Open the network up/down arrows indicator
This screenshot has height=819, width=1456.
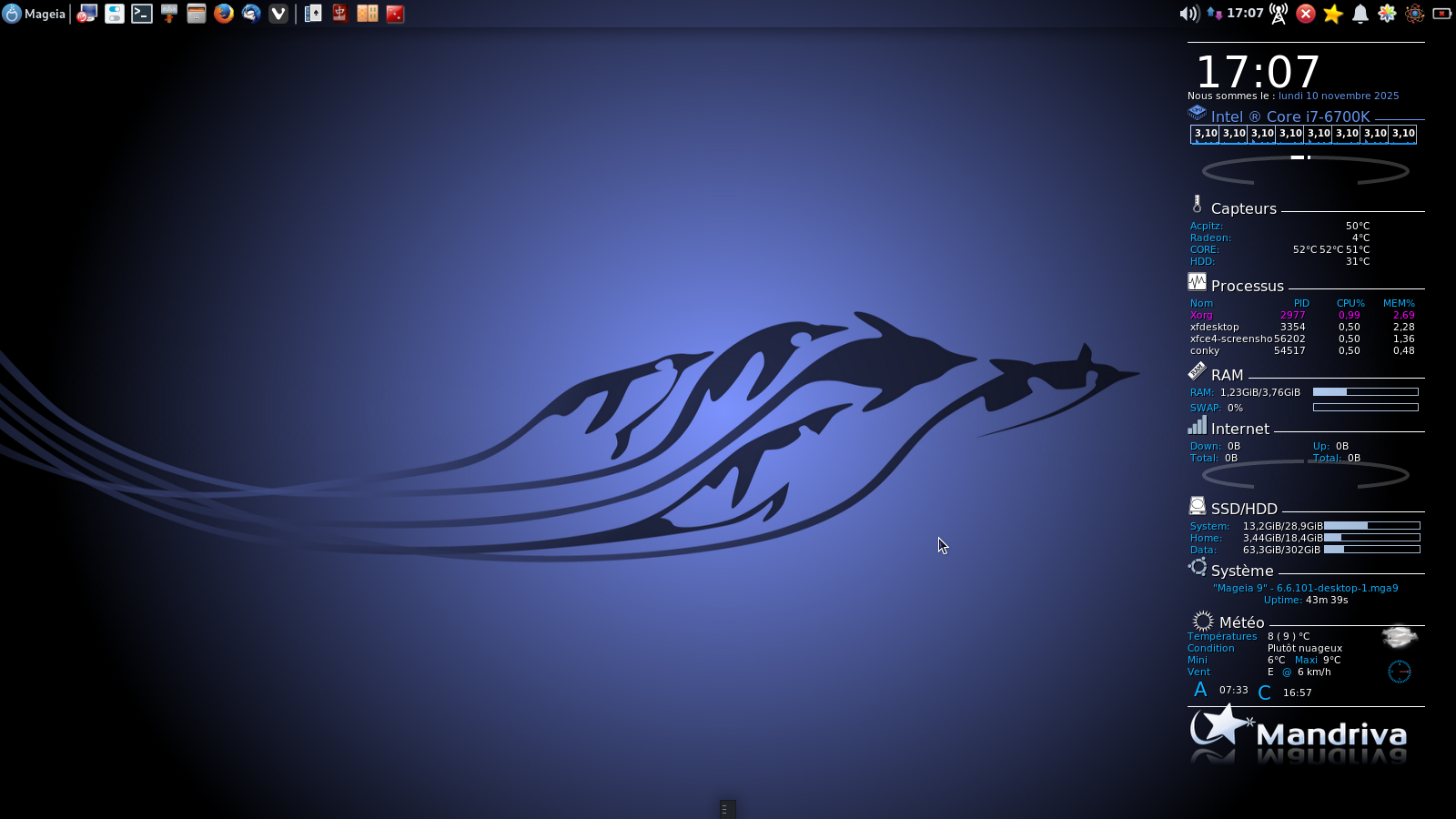pos(1214,14)
